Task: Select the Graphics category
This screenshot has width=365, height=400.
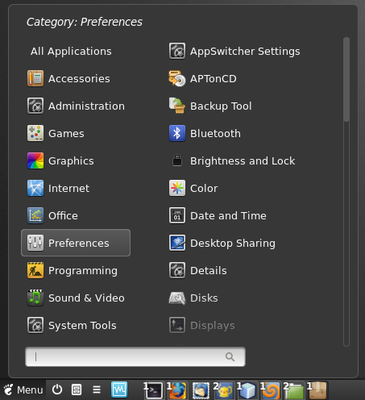Action: [x=61, y=161]
